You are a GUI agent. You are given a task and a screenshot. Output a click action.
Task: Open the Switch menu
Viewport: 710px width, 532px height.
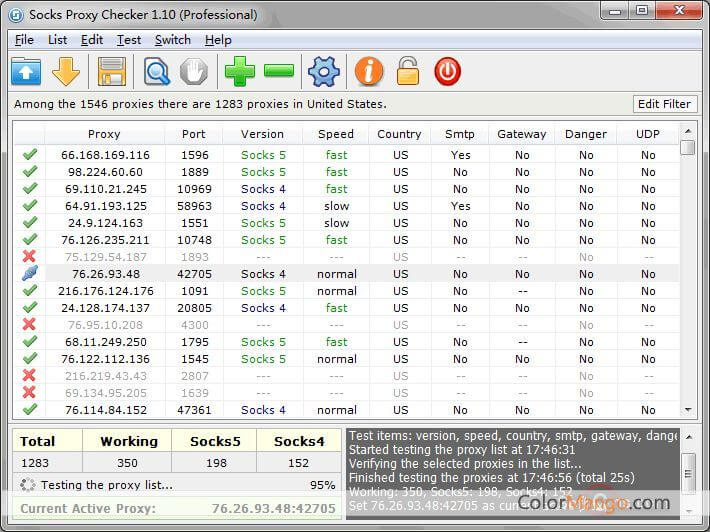click(172, 40)
